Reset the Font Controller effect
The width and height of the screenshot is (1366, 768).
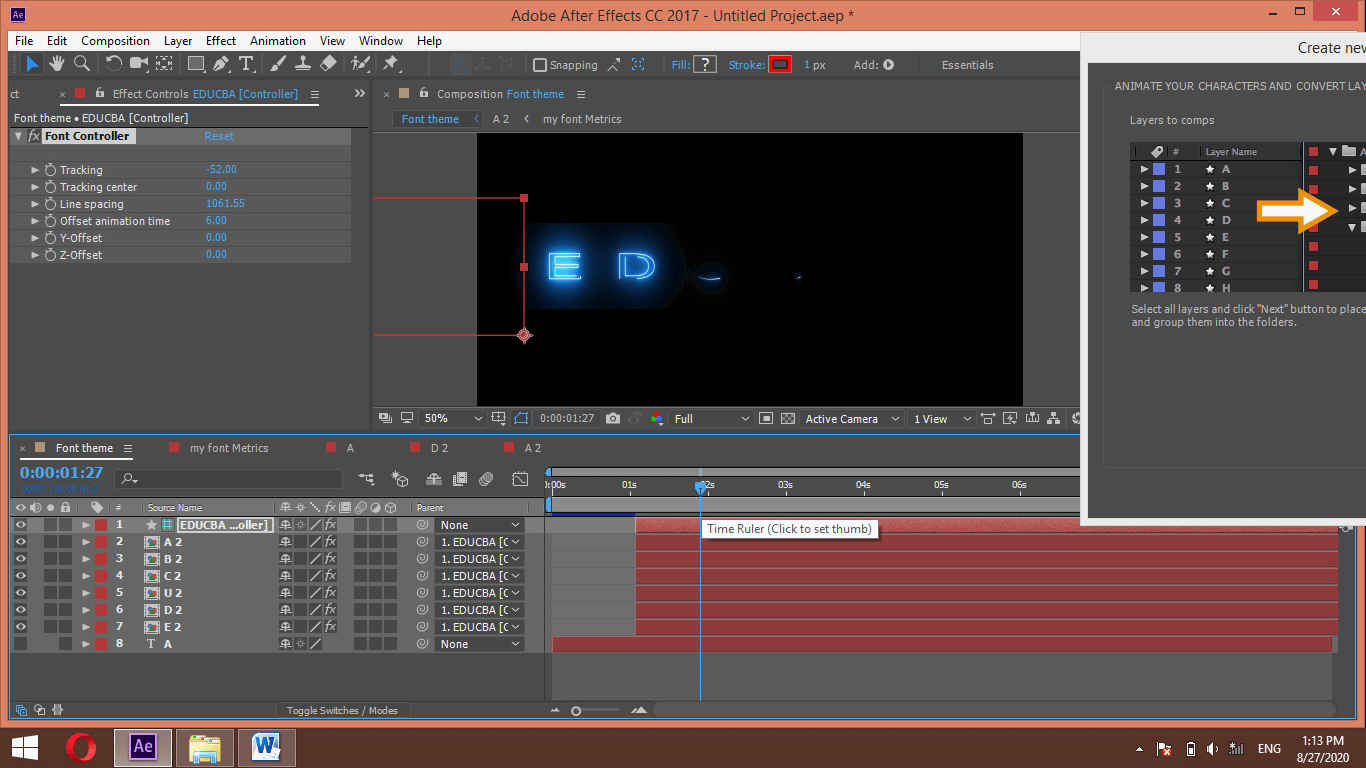point(219,136)
